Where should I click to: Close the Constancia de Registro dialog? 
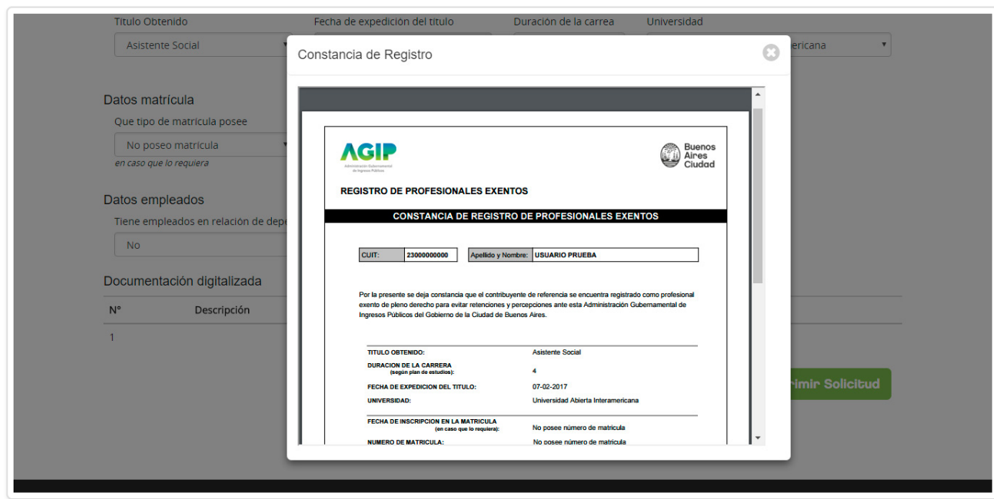[x=770, y=53]
